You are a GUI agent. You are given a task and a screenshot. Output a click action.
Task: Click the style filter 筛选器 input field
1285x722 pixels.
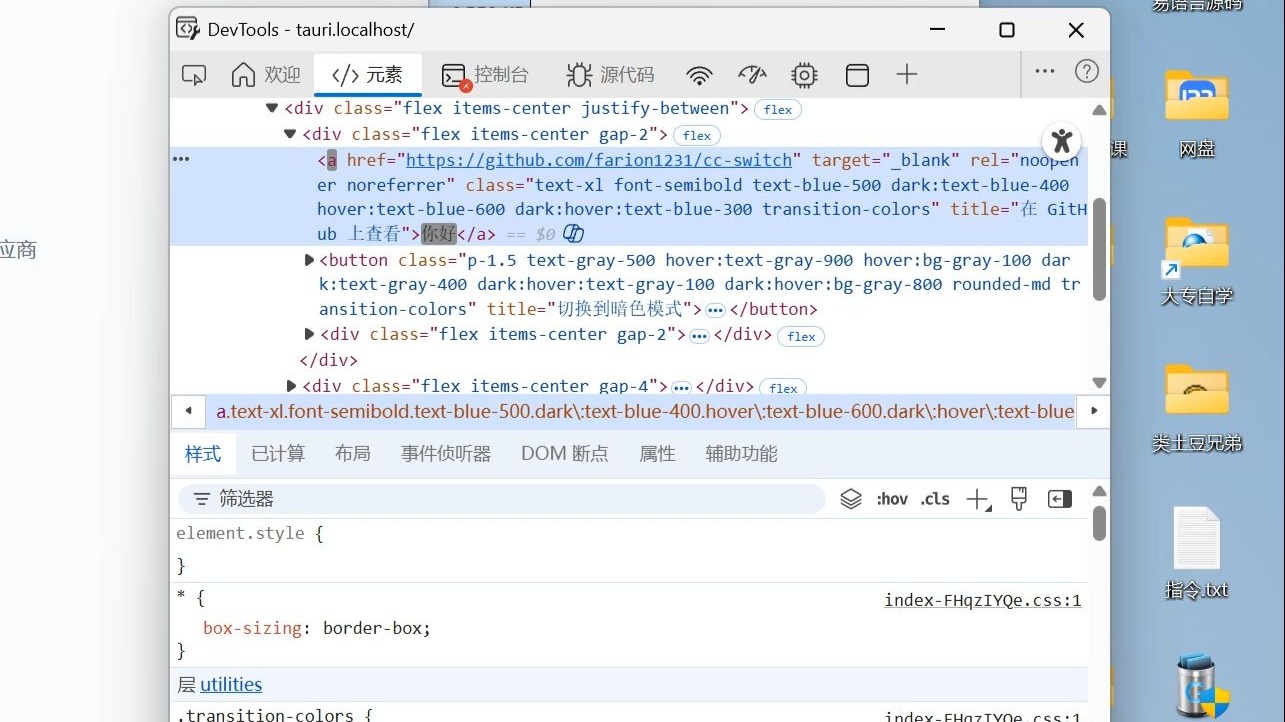(x=450, y=498)
